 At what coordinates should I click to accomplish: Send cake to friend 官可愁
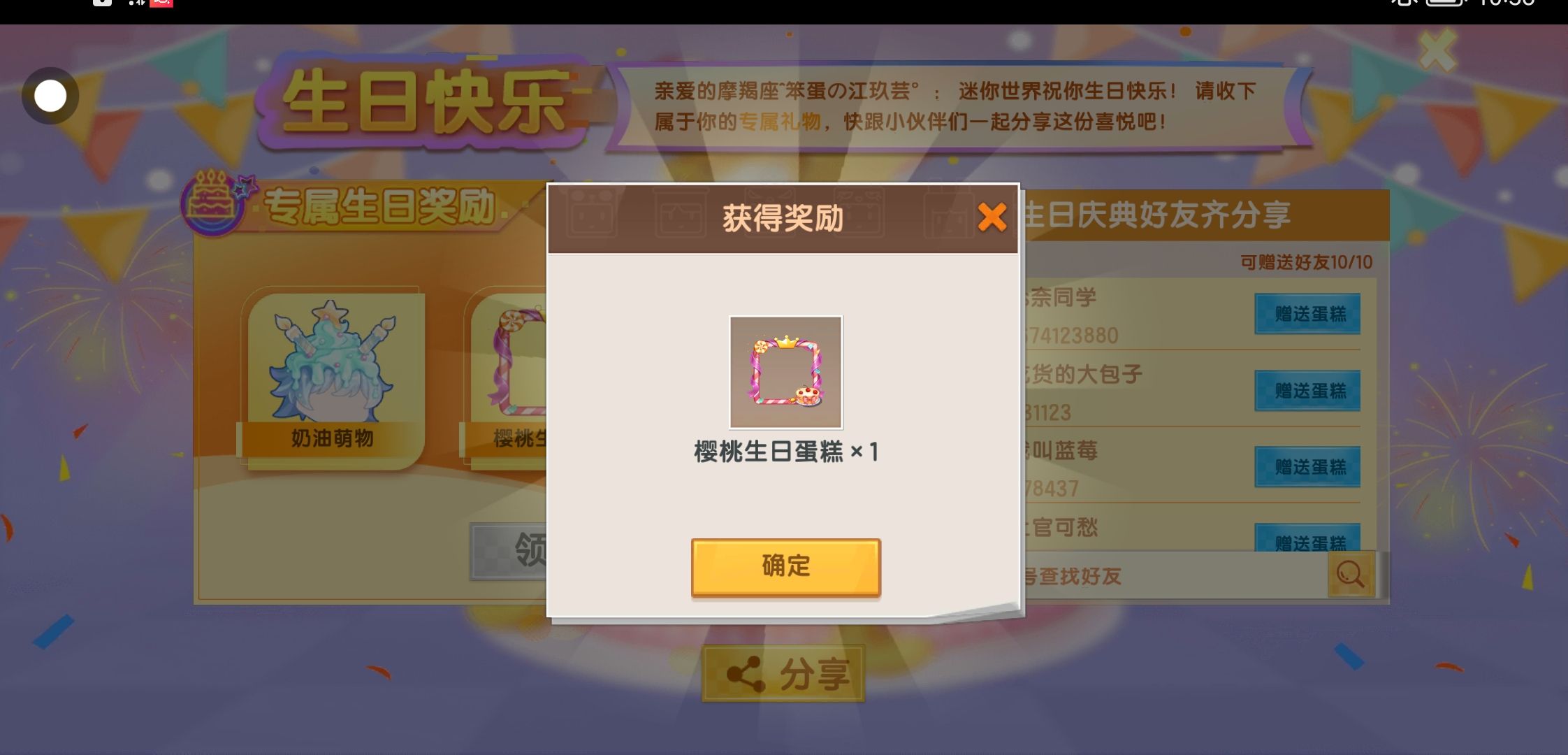[1307, 538]
